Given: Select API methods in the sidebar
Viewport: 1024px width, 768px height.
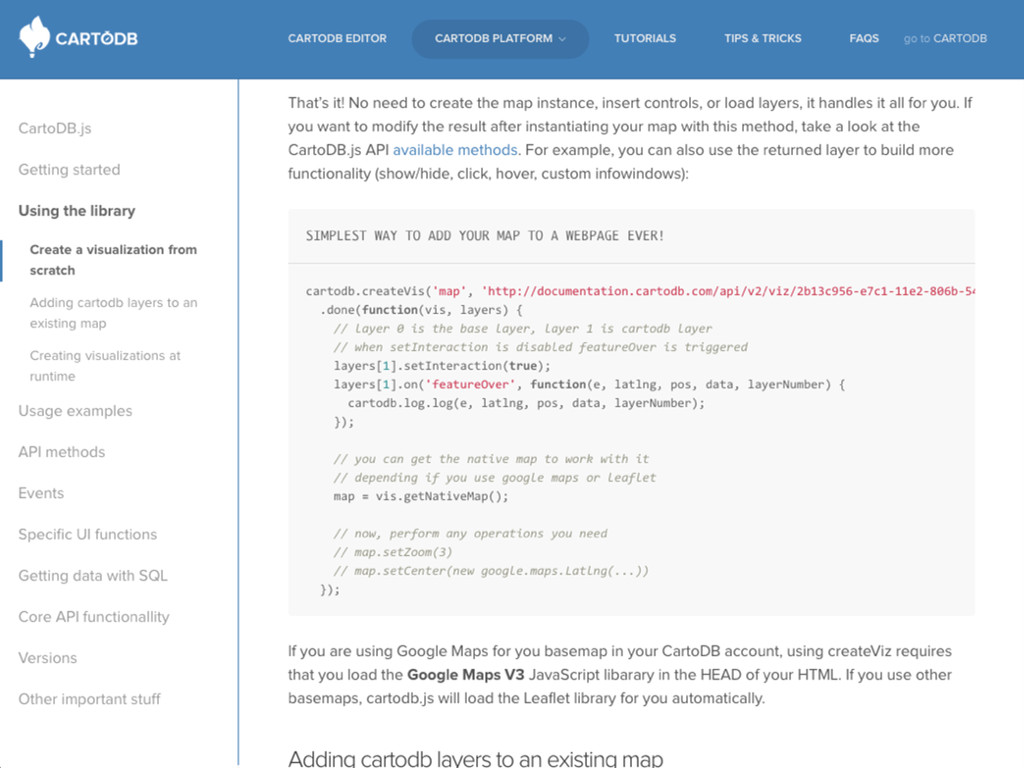Looking at the screenshot, I should point(61,452).
